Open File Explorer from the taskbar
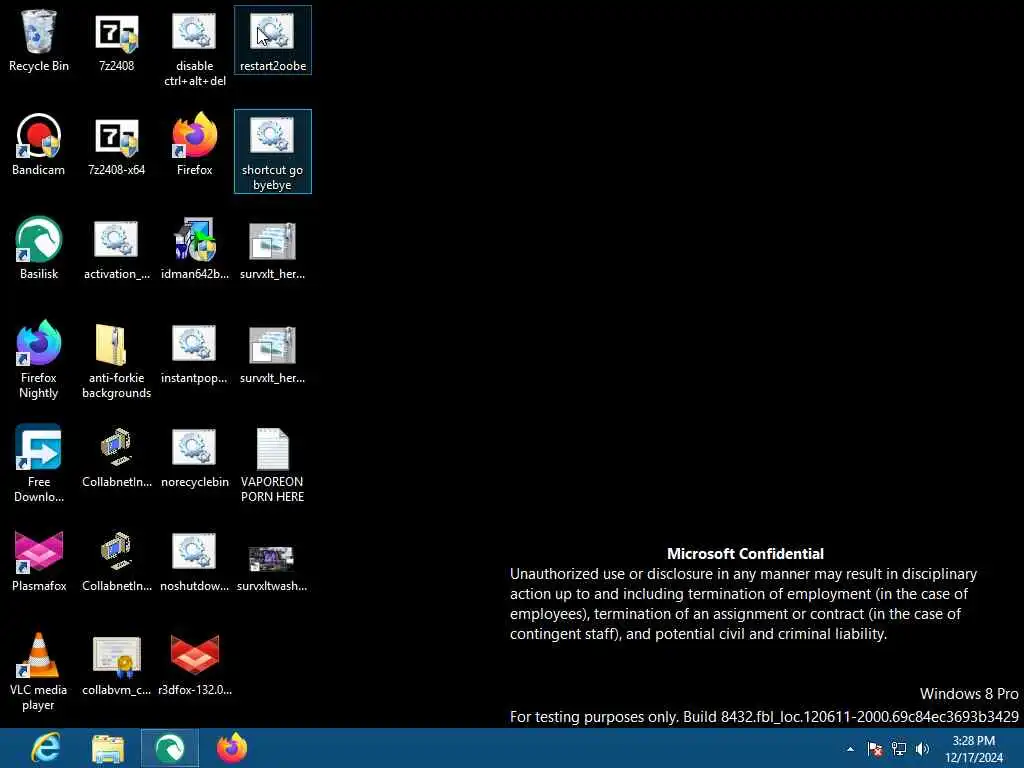Image resolution: width=1024 pixels, height=768 pixels. 108,748
